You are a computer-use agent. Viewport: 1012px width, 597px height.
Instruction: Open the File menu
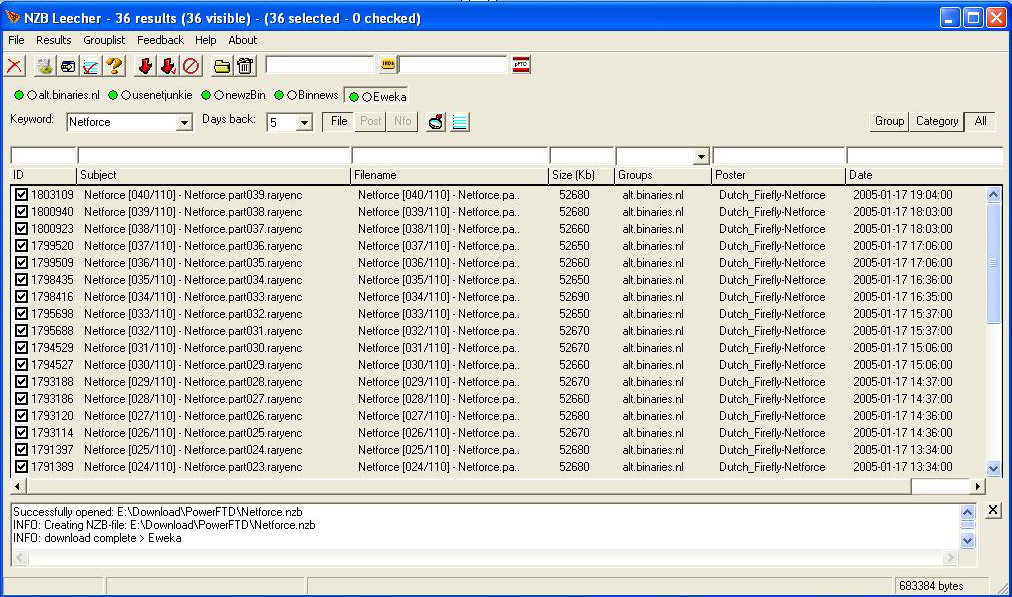pyautogui.click(x=16, y=40)
